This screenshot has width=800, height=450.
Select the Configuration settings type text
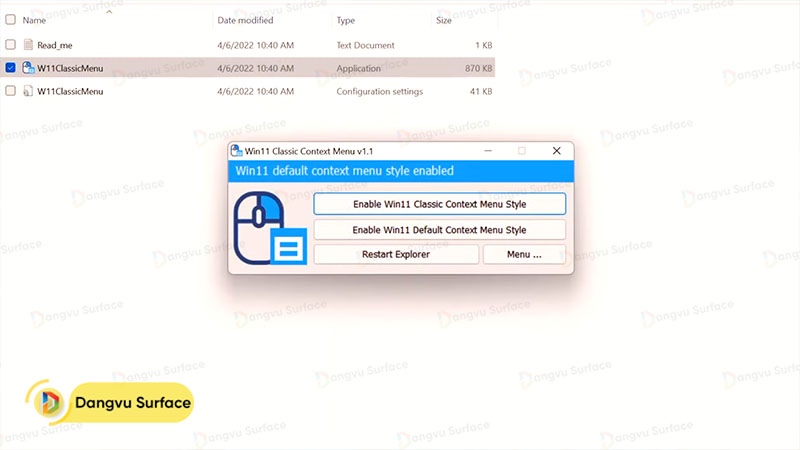pyautogui.click(x=380, y=91)
